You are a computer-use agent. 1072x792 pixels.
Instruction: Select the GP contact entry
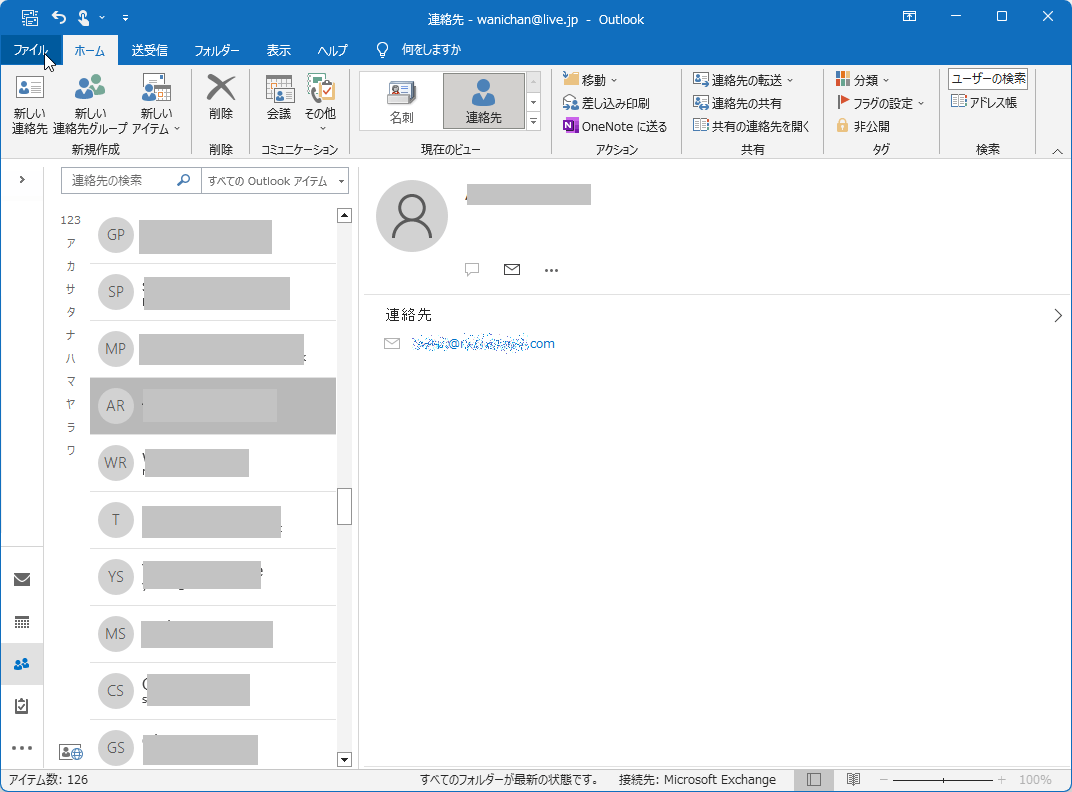coord(213,235)
